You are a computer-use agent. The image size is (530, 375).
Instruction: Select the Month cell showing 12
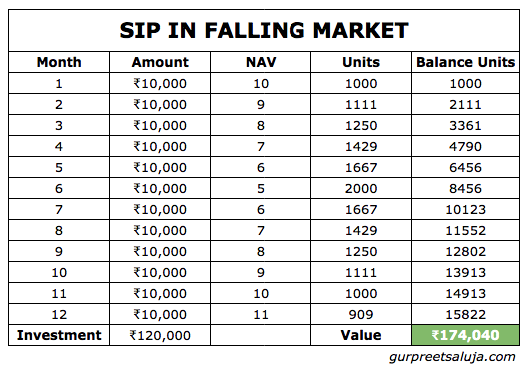tap(59, 314)
